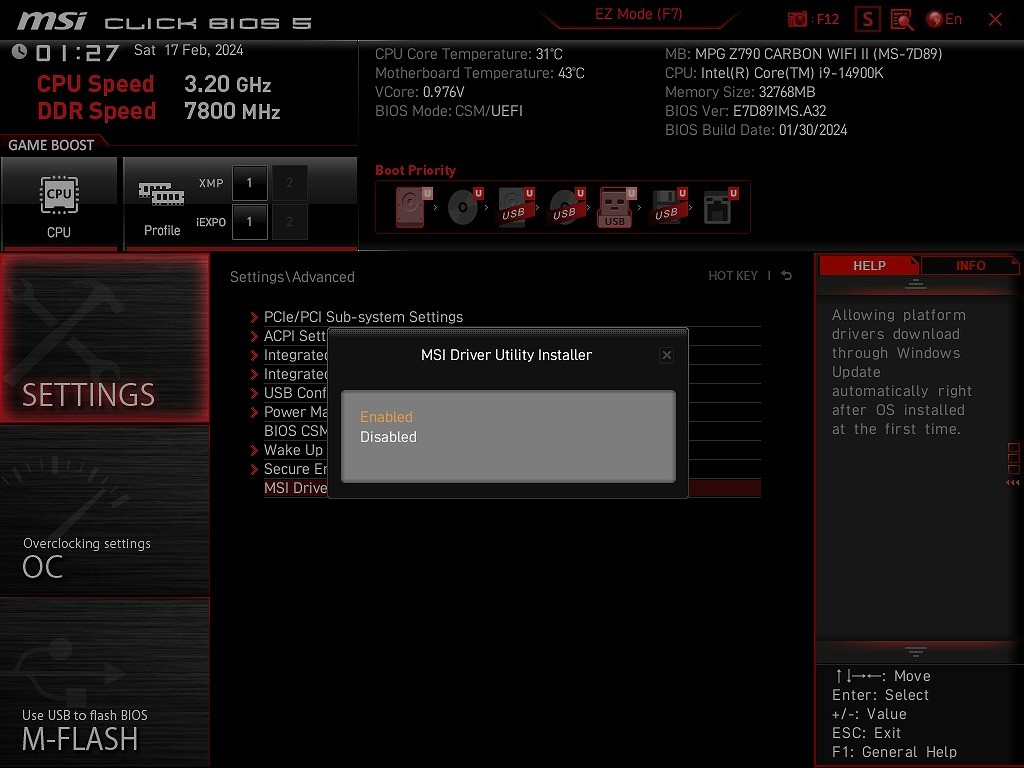
Task: Click the memory Profile icon
Action: pyautogui.click(x=161, y=209)
